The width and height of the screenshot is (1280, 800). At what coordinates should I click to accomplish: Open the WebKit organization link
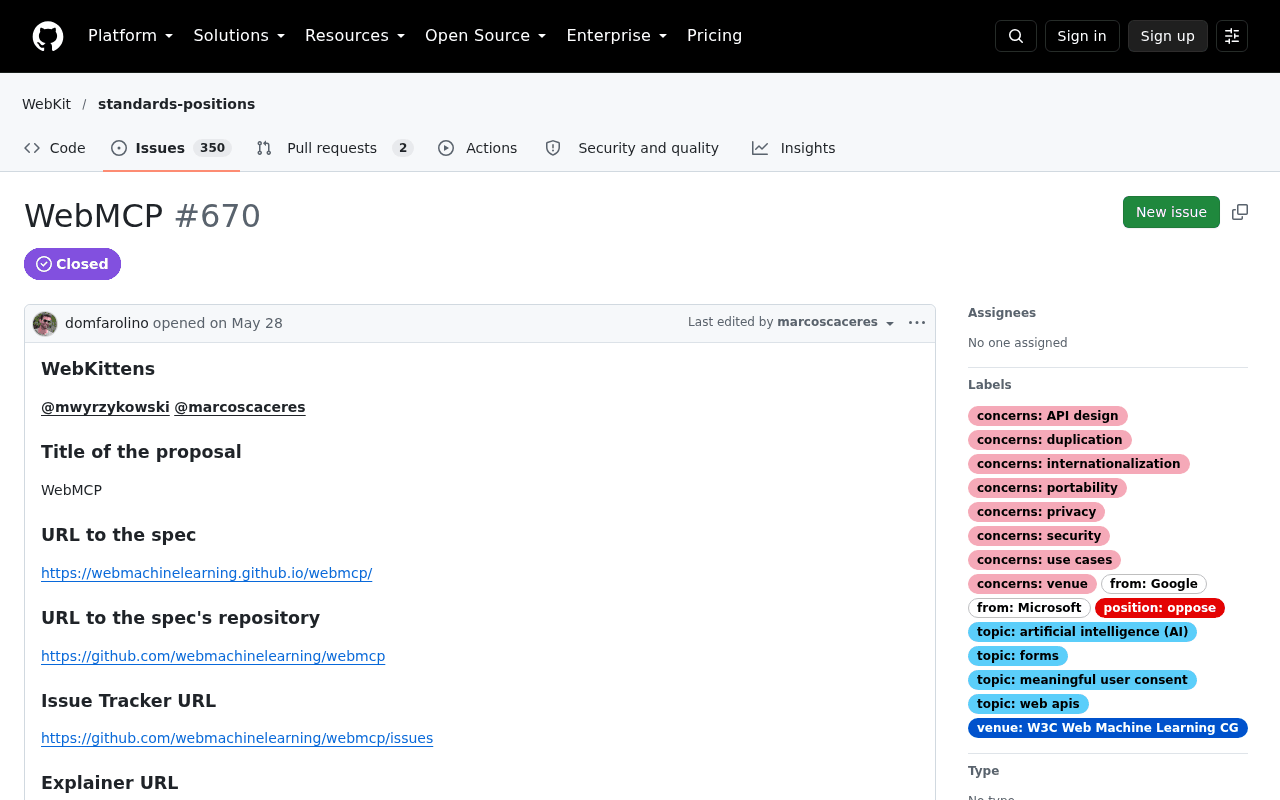tap(46, 104)
